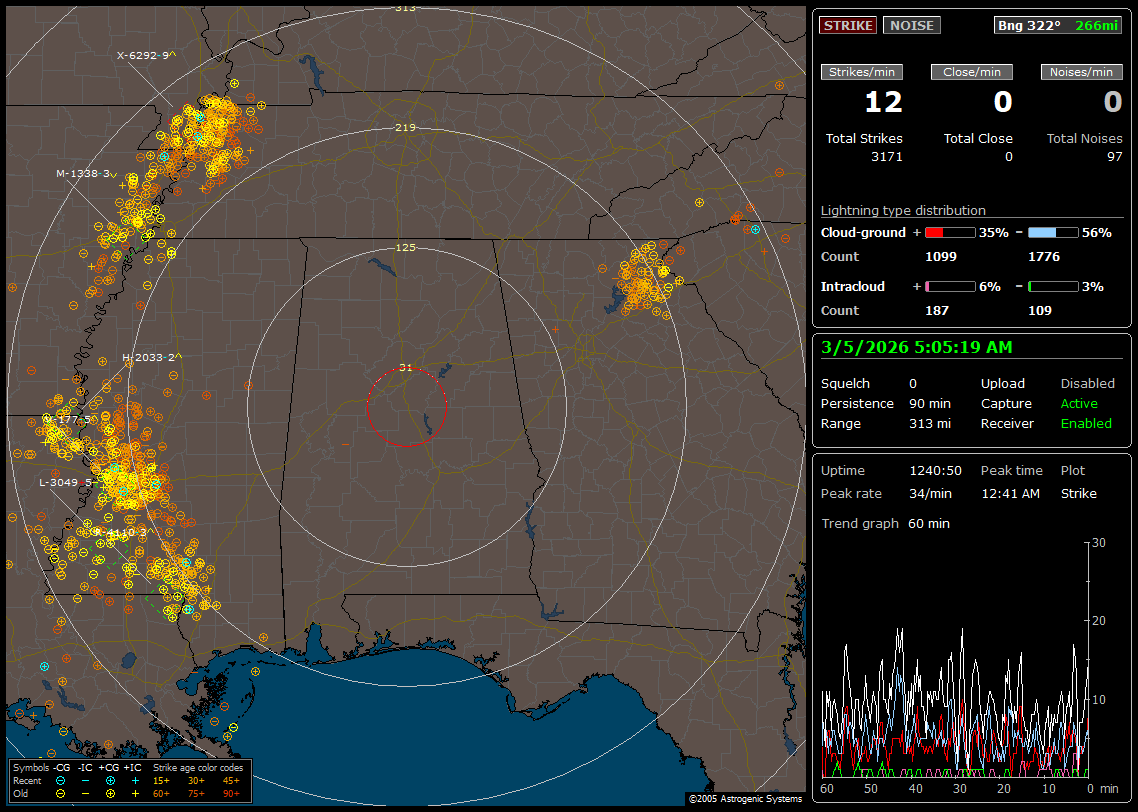Switch to NOISE mode
Screen dimensions: 1138x812
(911, 26)
